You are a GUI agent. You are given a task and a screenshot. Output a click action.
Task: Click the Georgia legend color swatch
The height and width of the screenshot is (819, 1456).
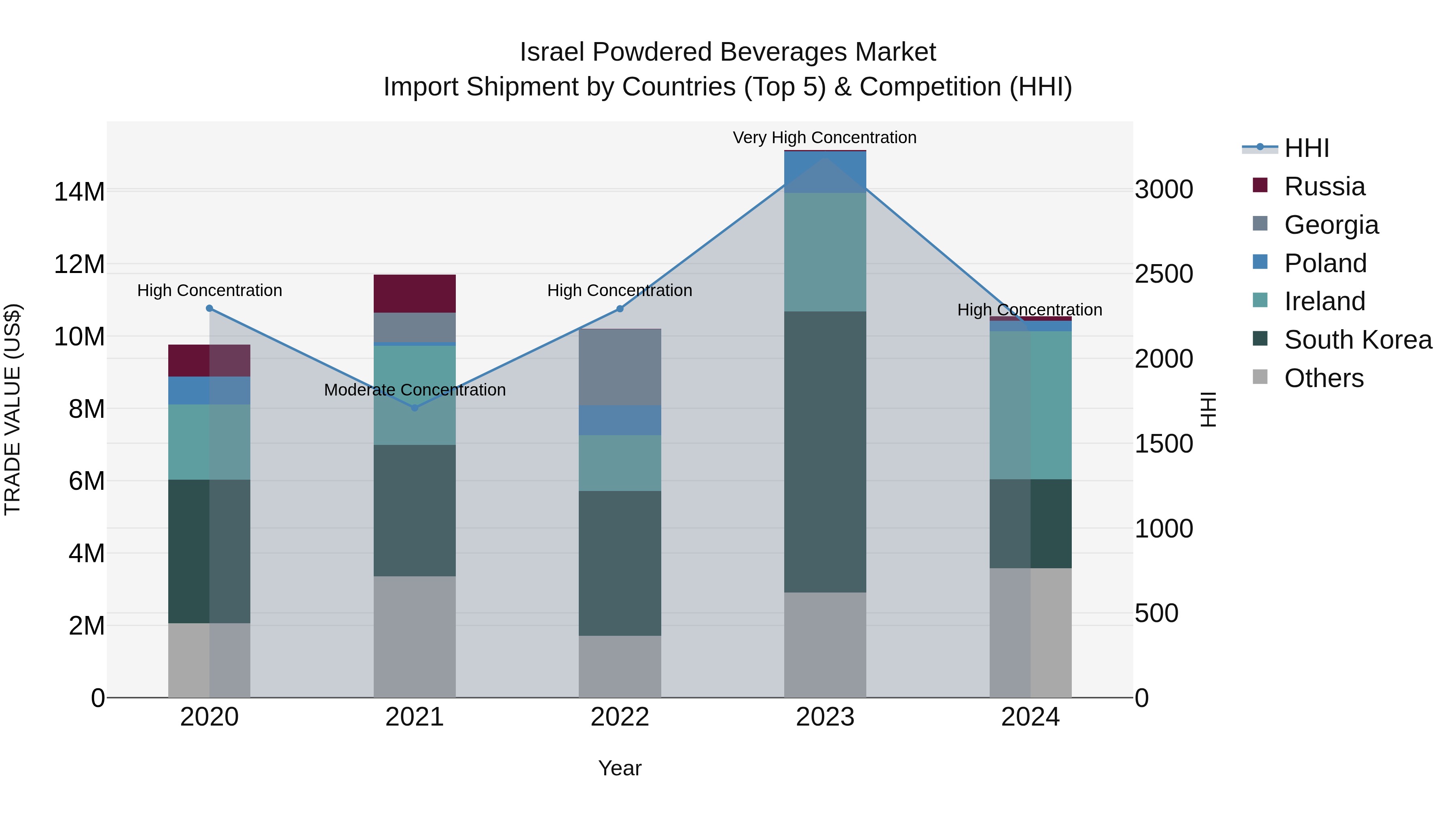[x=1260, y=224]
